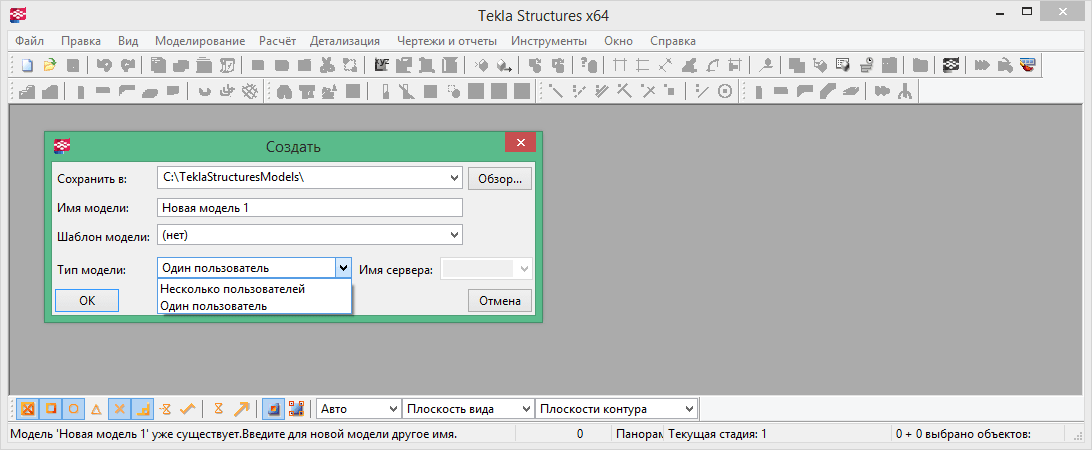Viewport: 1092px width, 450px height.
Task: Close the Создать dialog with red X
Action: click(x=520, y=142)
